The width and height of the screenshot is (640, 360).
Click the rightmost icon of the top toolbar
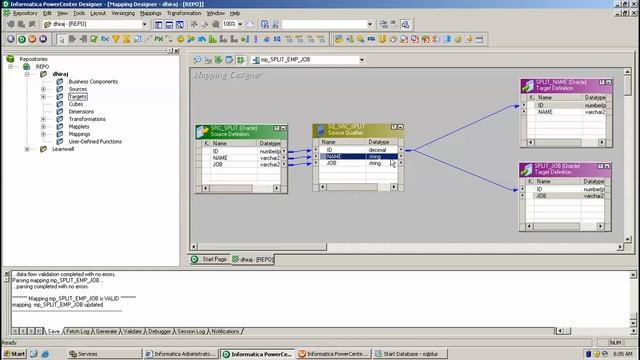click(x=405, y=24)
